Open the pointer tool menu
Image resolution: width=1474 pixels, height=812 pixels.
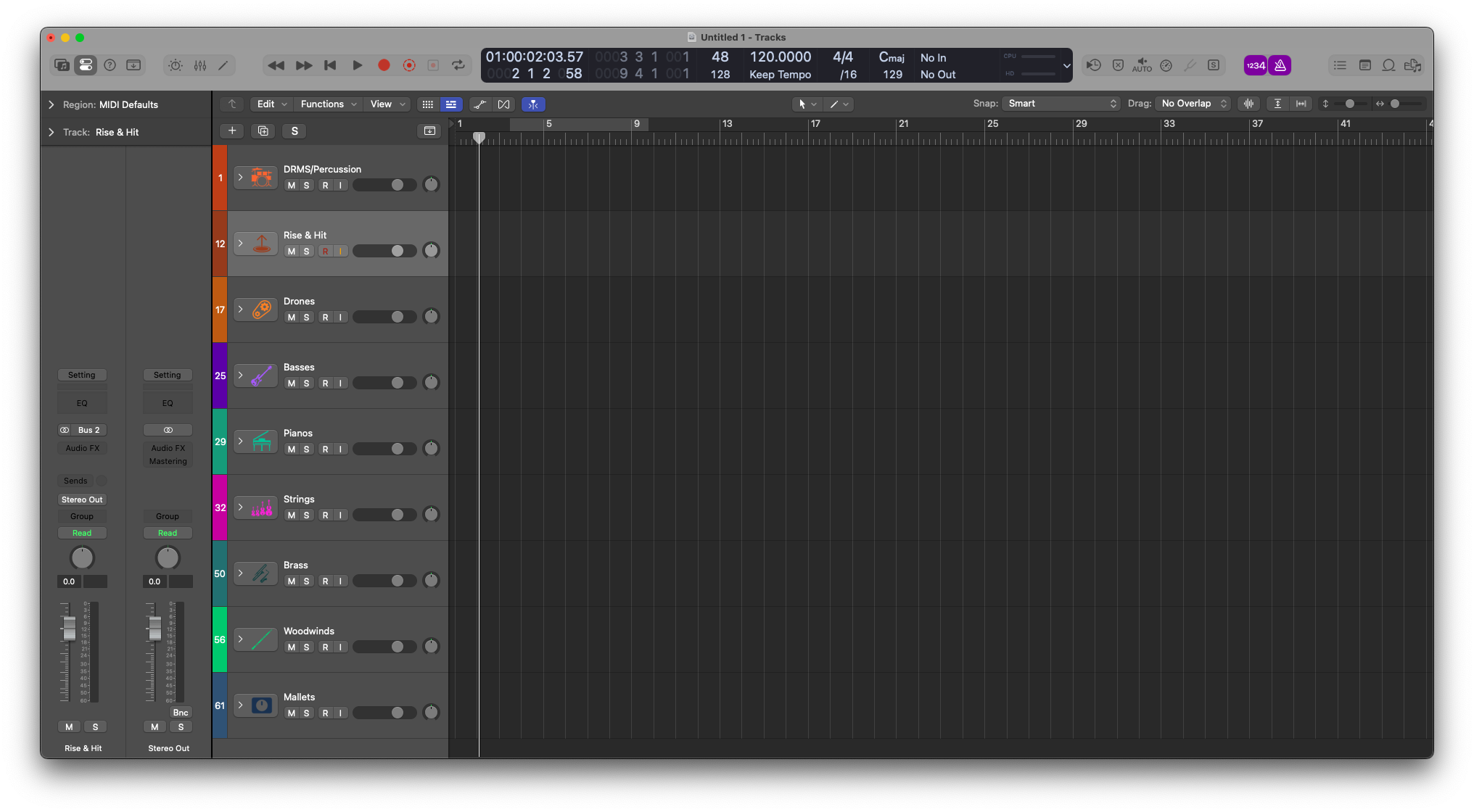click(807, 104)
